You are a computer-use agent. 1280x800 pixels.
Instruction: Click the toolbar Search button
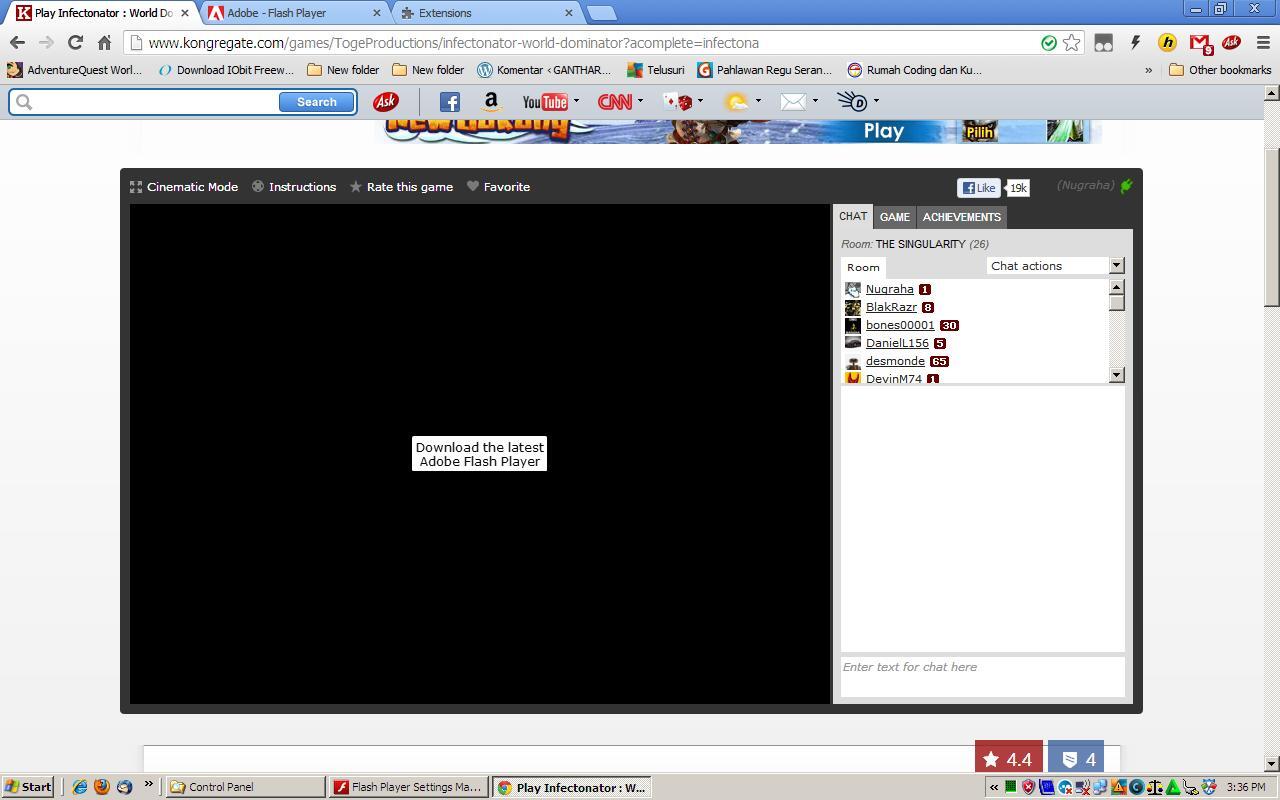316,102
